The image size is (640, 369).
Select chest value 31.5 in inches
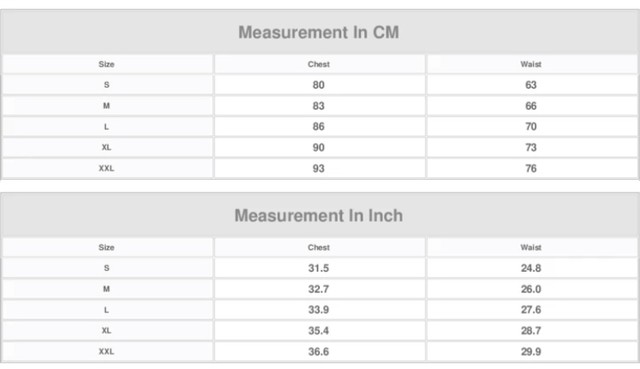318,268
